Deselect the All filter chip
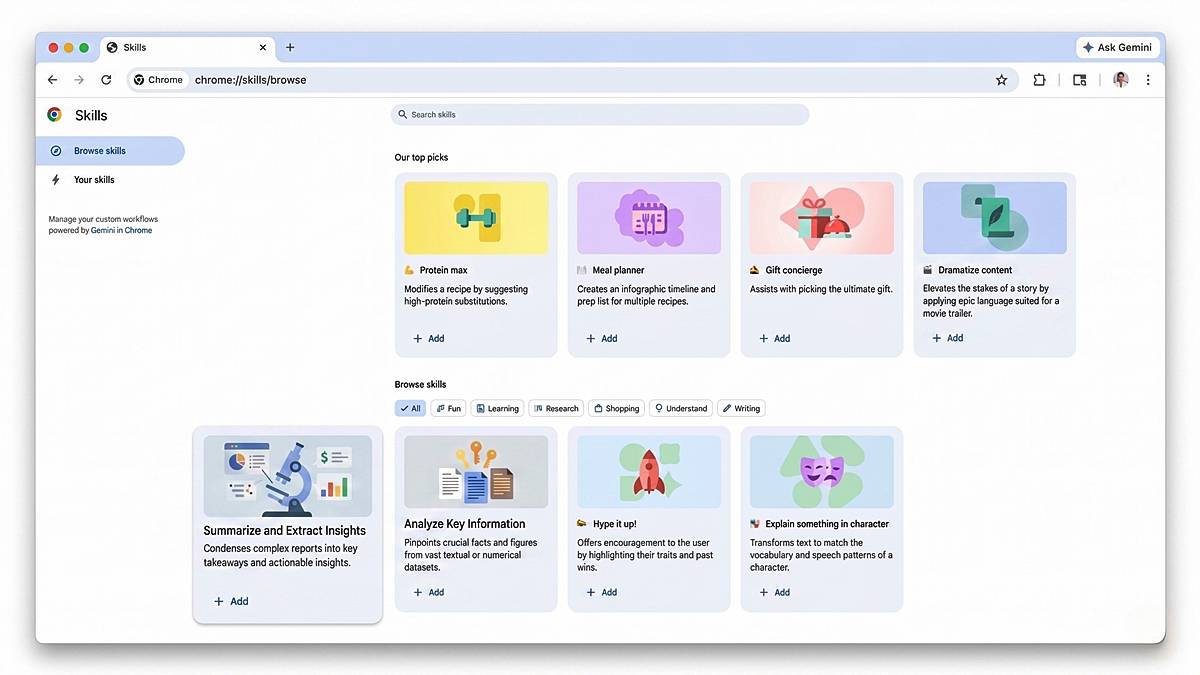Viewport: 1200px width, 675px height. 410,408
